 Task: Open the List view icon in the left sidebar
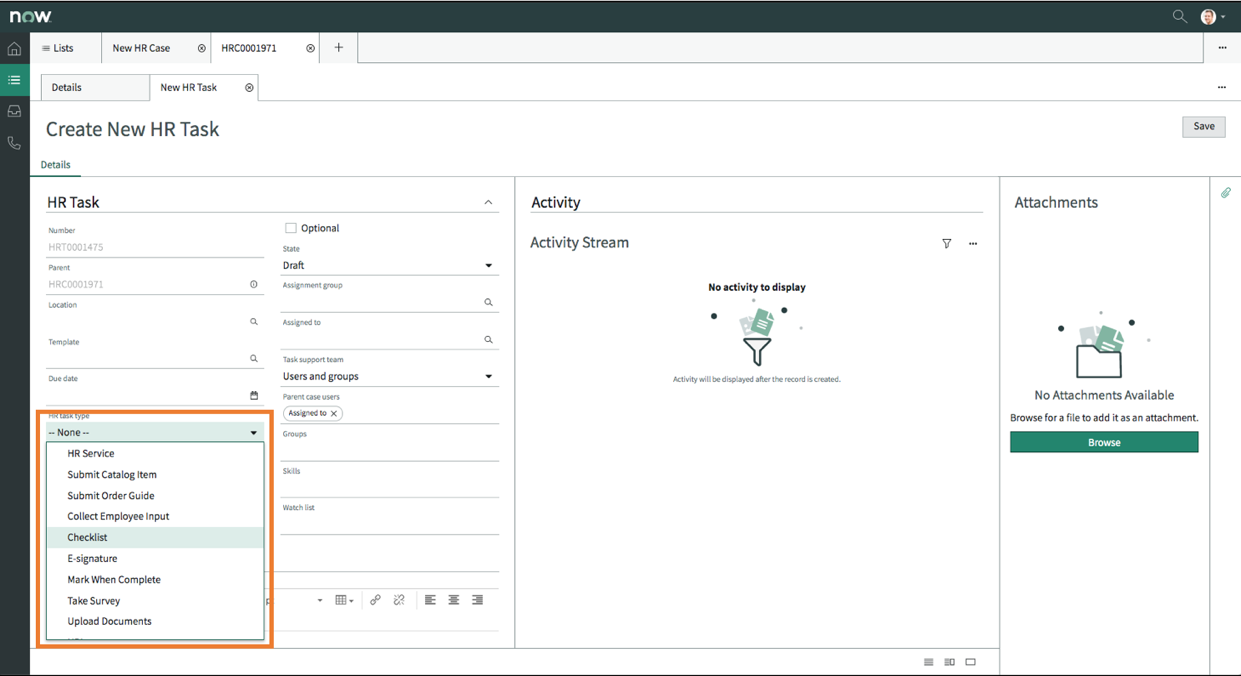14,80
